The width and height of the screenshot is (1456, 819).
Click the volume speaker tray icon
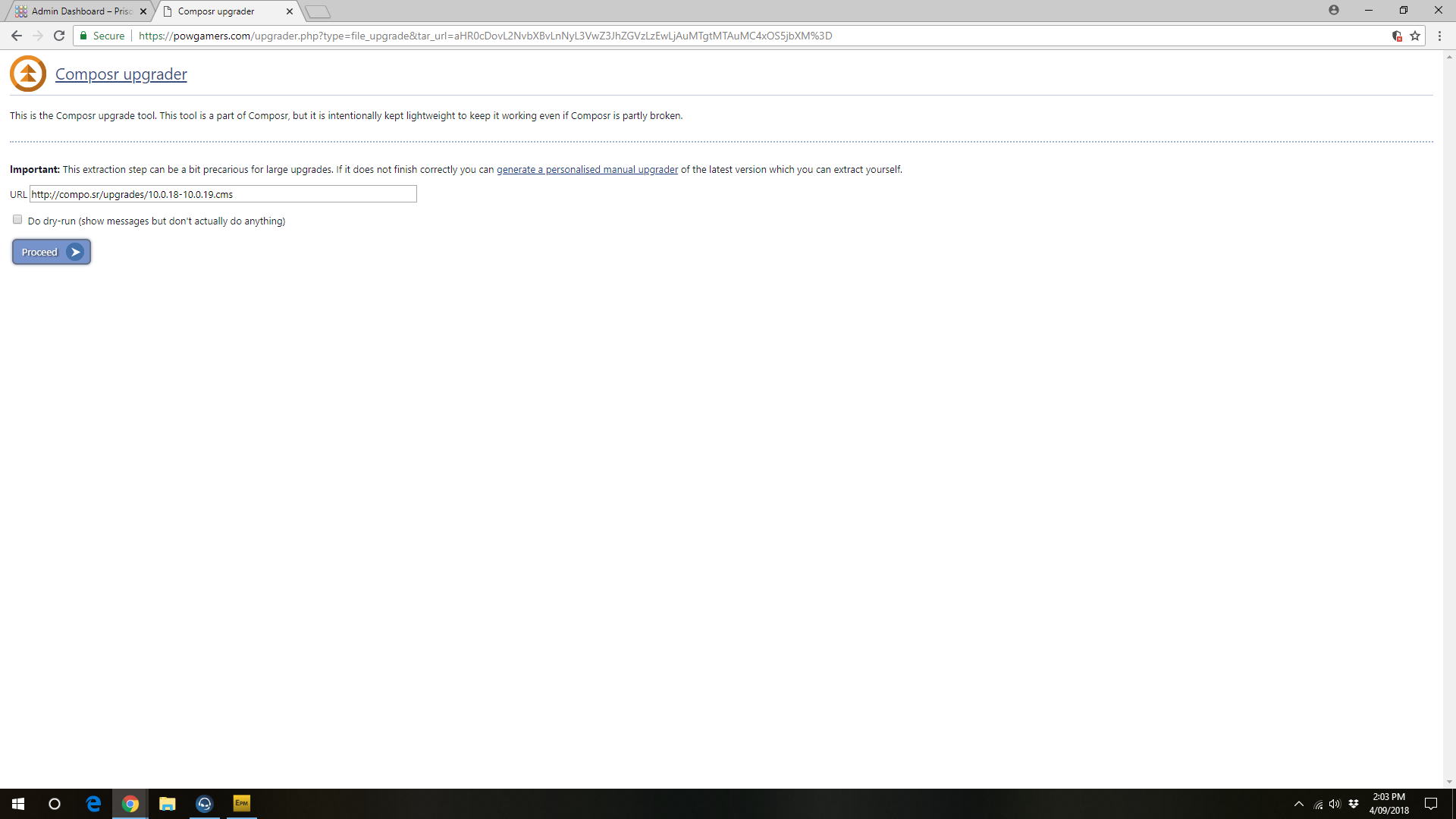[x=1335, y=804]
